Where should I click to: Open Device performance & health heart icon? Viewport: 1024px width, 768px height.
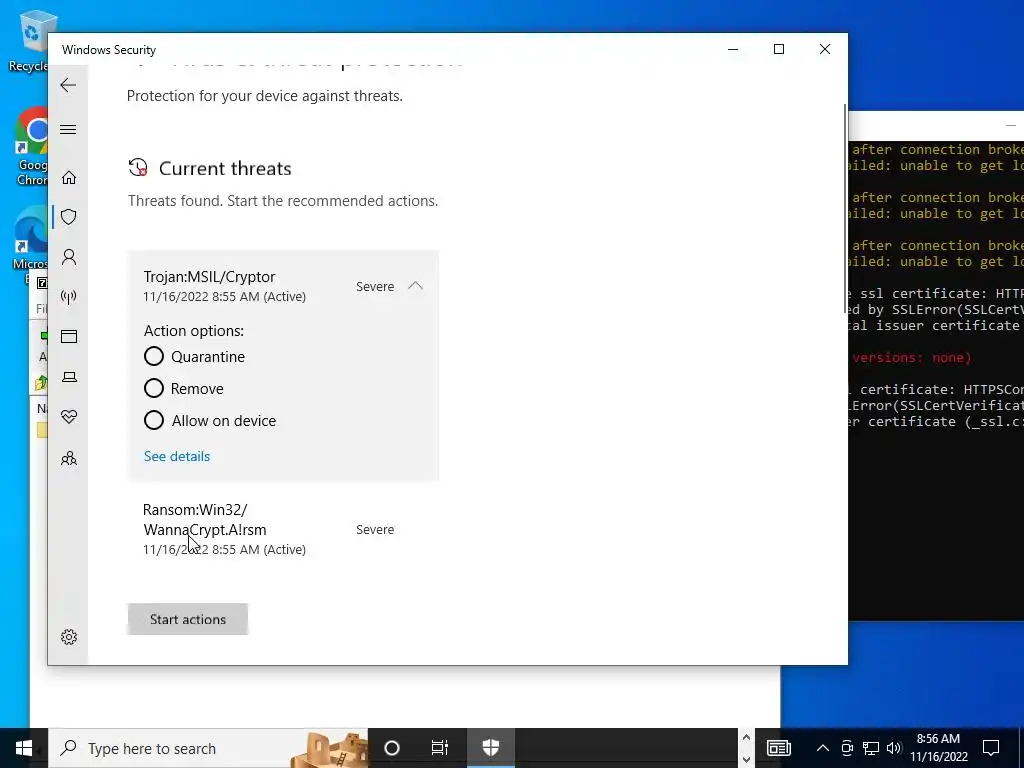[x=69, y=417]
